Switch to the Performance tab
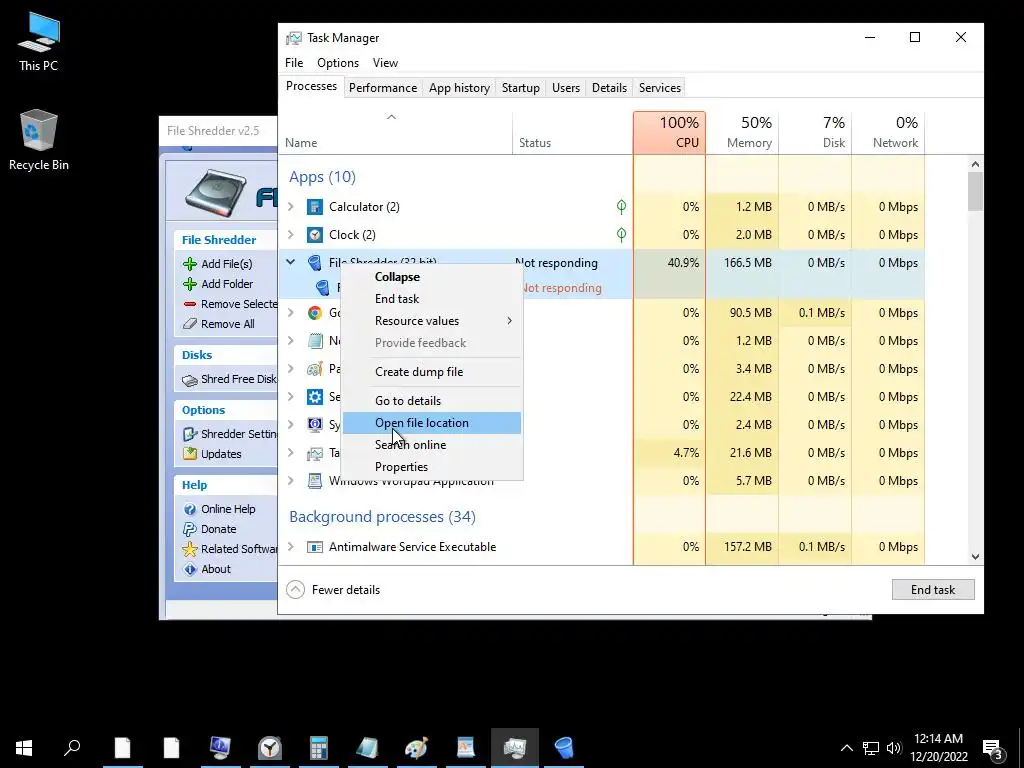The image size is (1024, 768). (383, 88)
